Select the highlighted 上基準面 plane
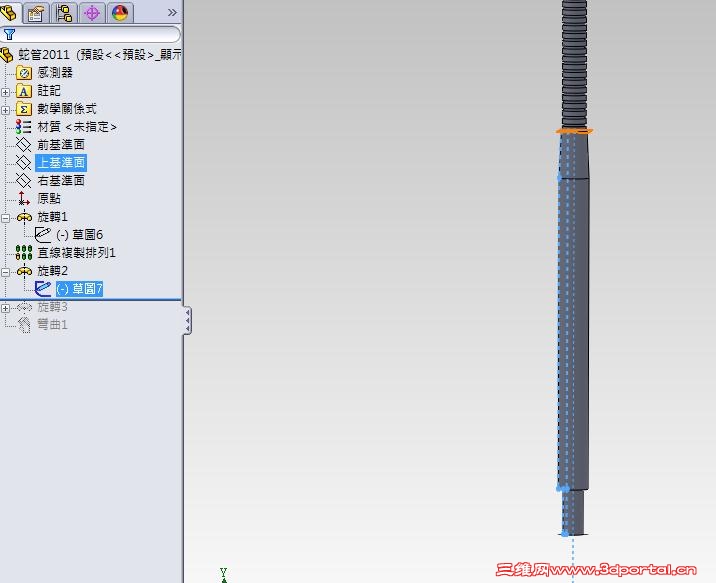This screenshot has height=583, width=716. coord(61,163)
